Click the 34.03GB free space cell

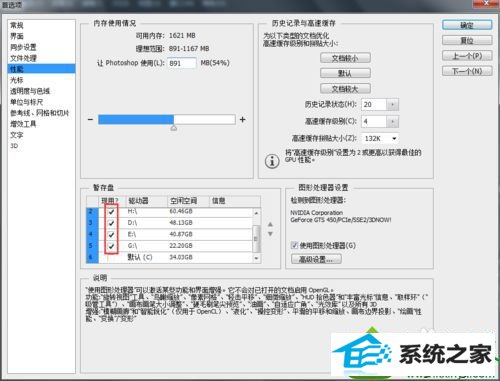(181, 257)
